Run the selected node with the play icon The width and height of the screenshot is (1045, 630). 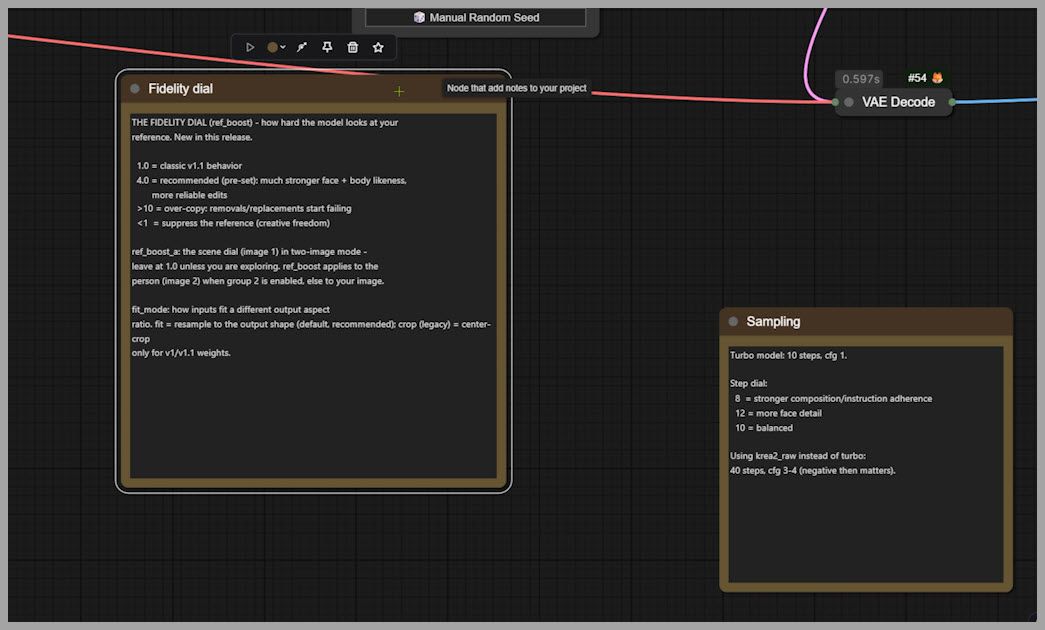pos(250,47)
